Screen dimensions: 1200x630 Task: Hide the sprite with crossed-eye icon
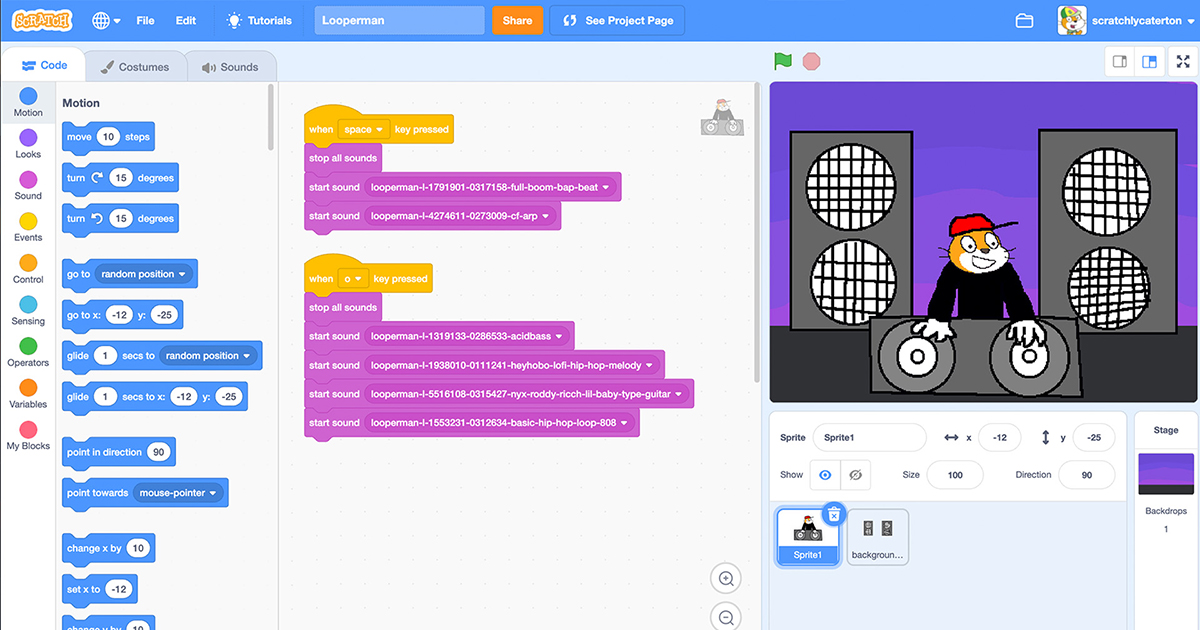click(x=855, y=475)
